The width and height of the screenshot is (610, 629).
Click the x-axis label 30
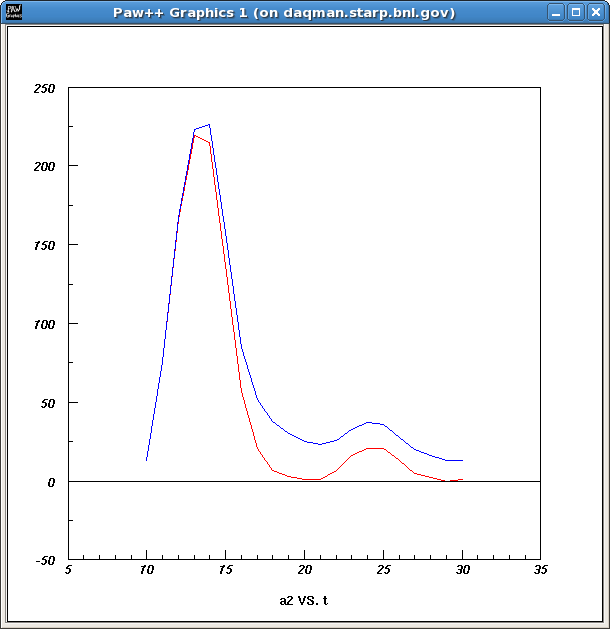click(462, 570)
